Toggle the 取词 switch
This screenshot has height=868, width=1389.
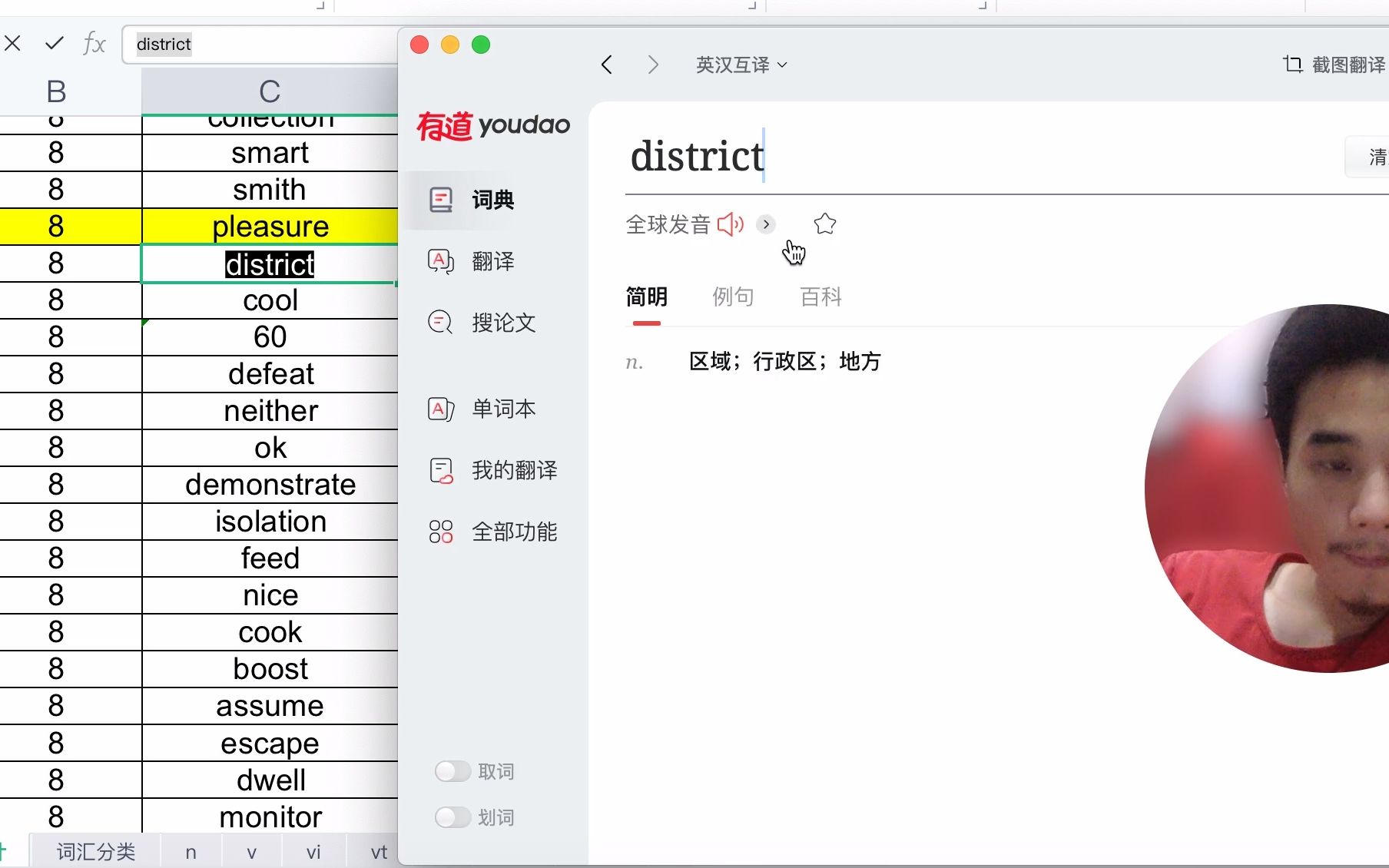pyautogui.click(x=453, y=771)
